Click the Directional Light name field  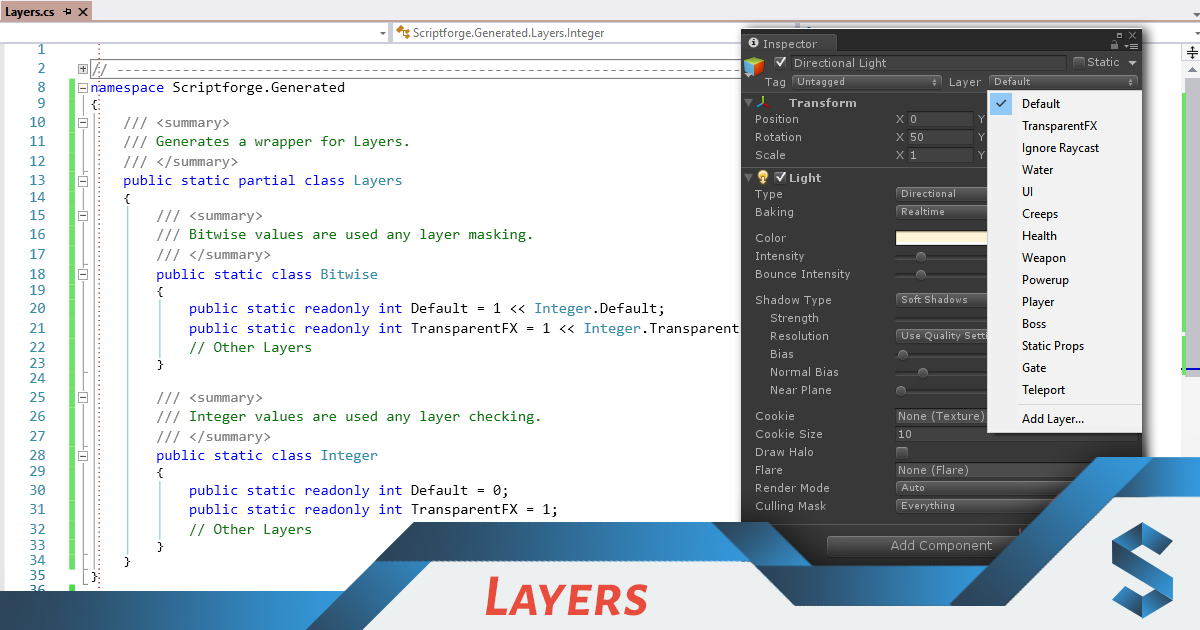pos(930,62)
